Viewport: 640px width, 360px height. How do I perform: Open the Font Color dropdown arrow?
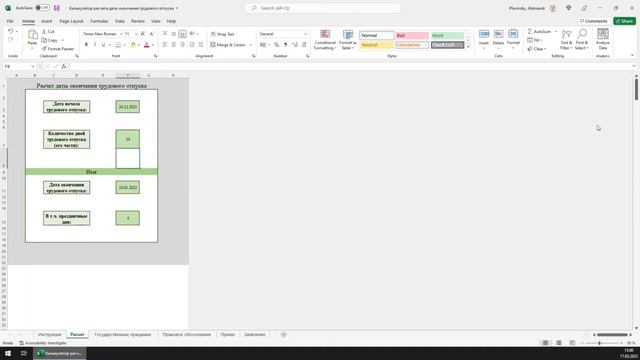153,45
